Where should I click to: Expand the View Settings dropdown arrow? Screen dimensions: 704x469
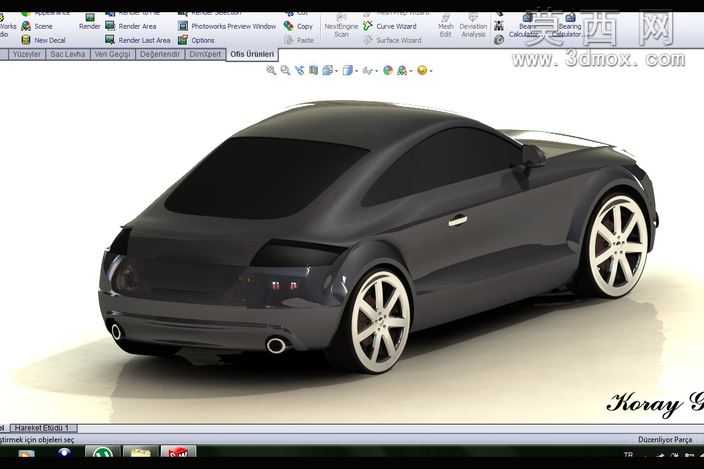430,71
